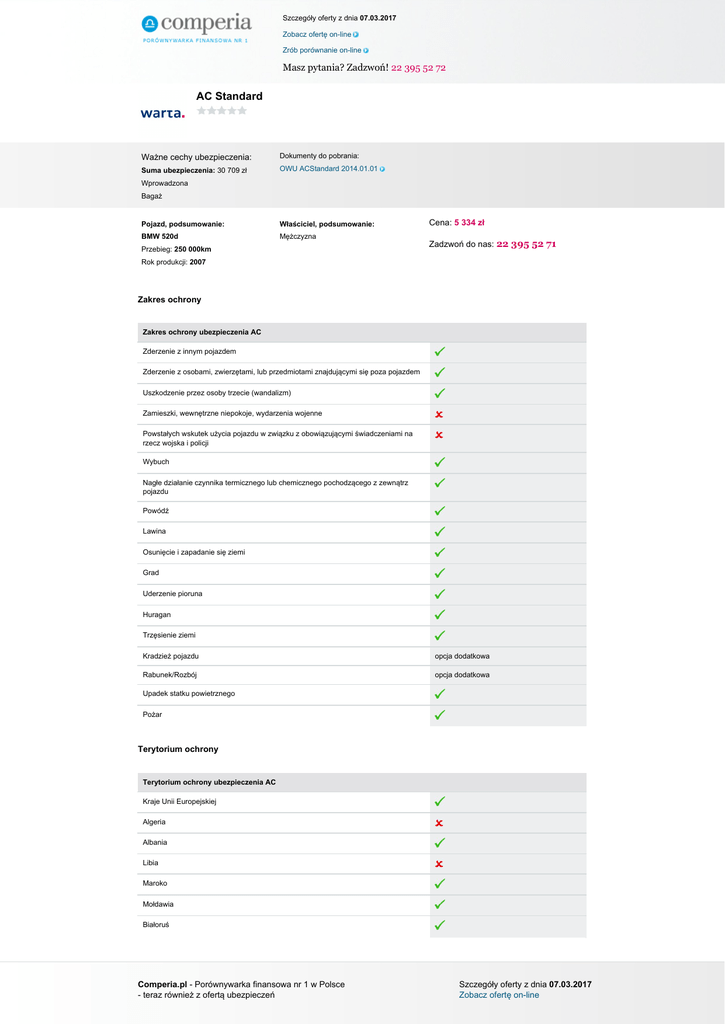Click the green checkmark in the Pożar row
Screen dimensions: 725x1024
click(x=440, y=715)
